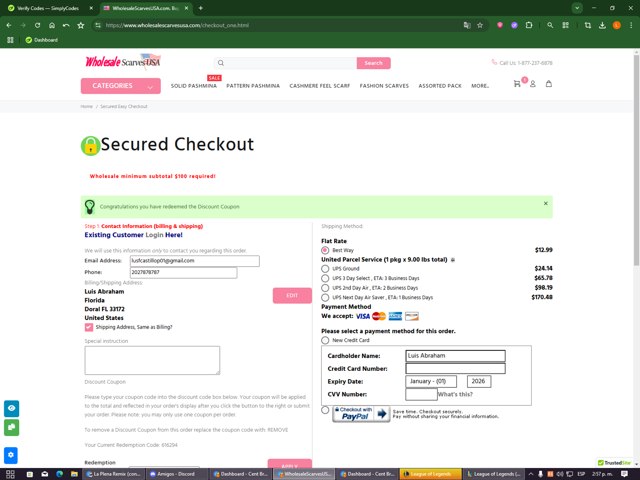Screen dimensions: 640x480
Task: Open the Windows task view button
Action: tap(11, 474)
